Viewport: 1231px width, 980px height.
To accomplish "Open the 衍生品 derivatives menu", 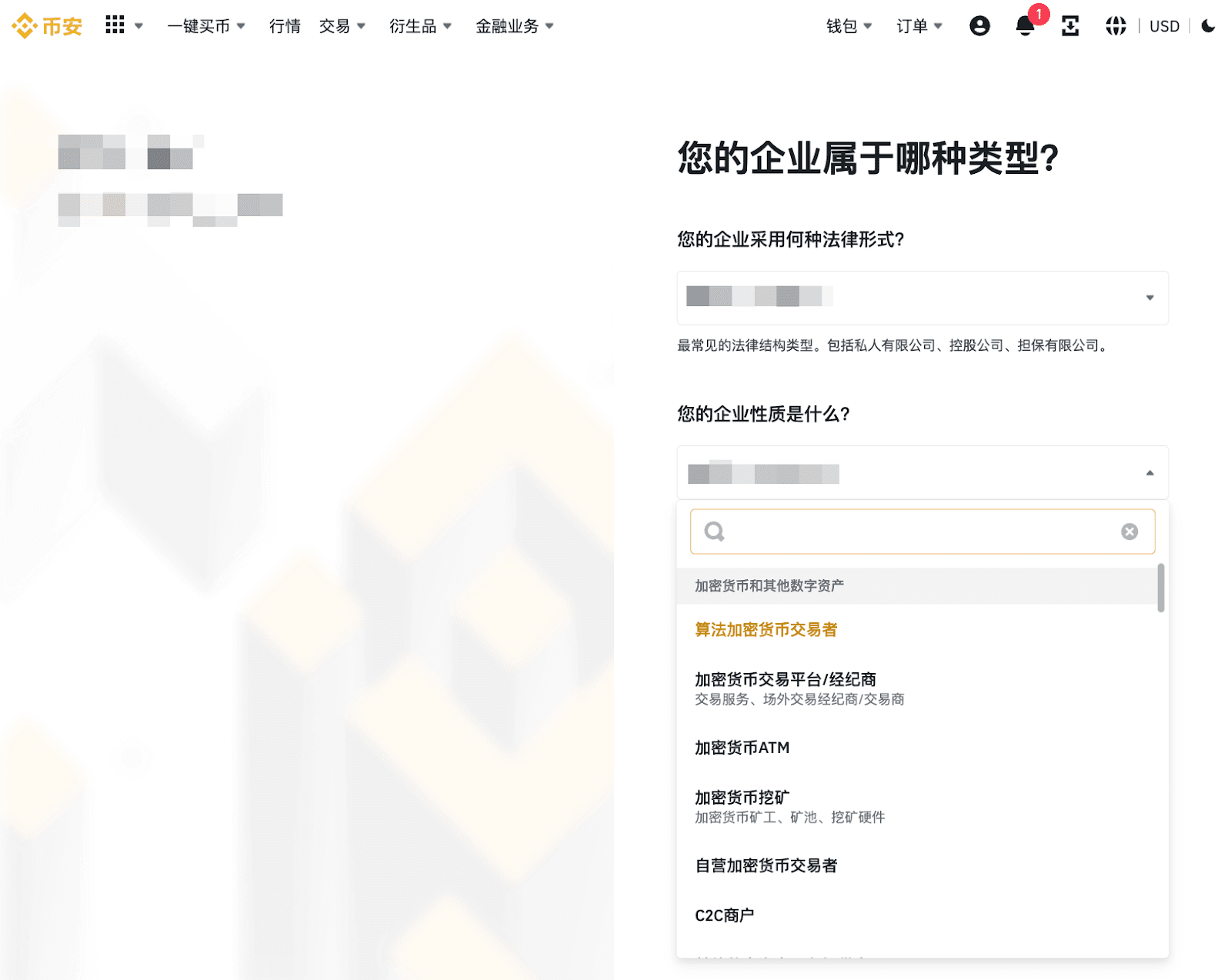I will pos(420,26).
